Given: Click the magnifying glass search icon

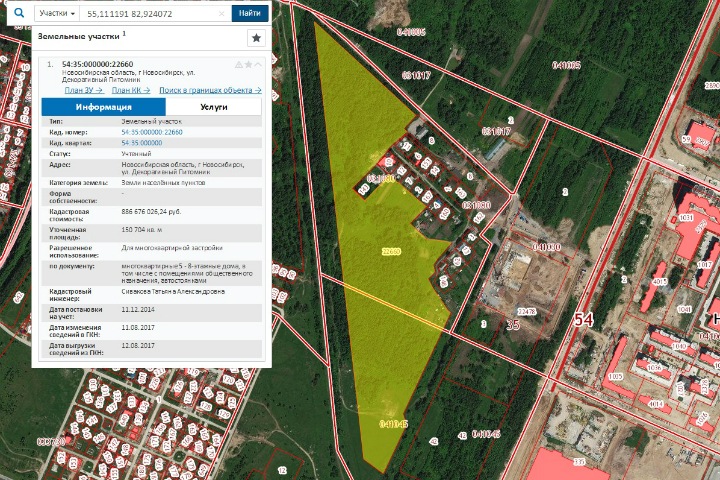Looking at the screenshot, I should tap(17, 13).
